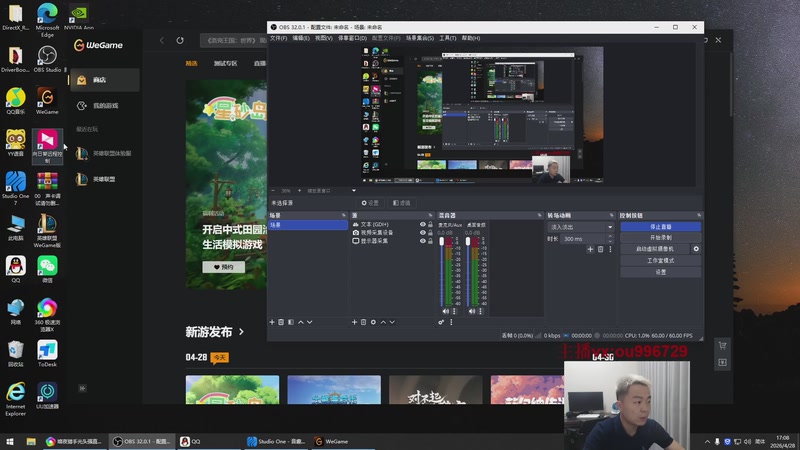Increase transition duration with the up stepper
The image size is (800, 450).
pyautogui.click(x=610, y=236)
